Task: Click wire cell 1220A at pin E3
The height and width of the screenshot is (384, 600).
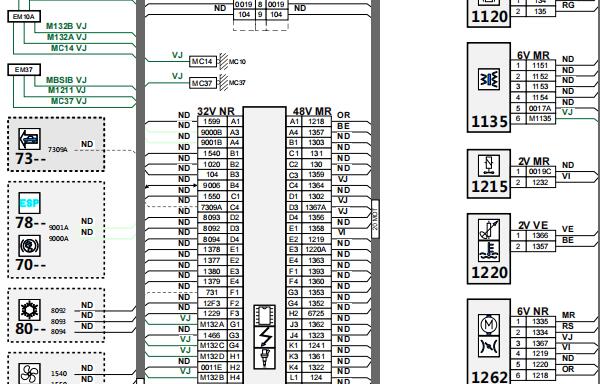Action: pos(317,249)
